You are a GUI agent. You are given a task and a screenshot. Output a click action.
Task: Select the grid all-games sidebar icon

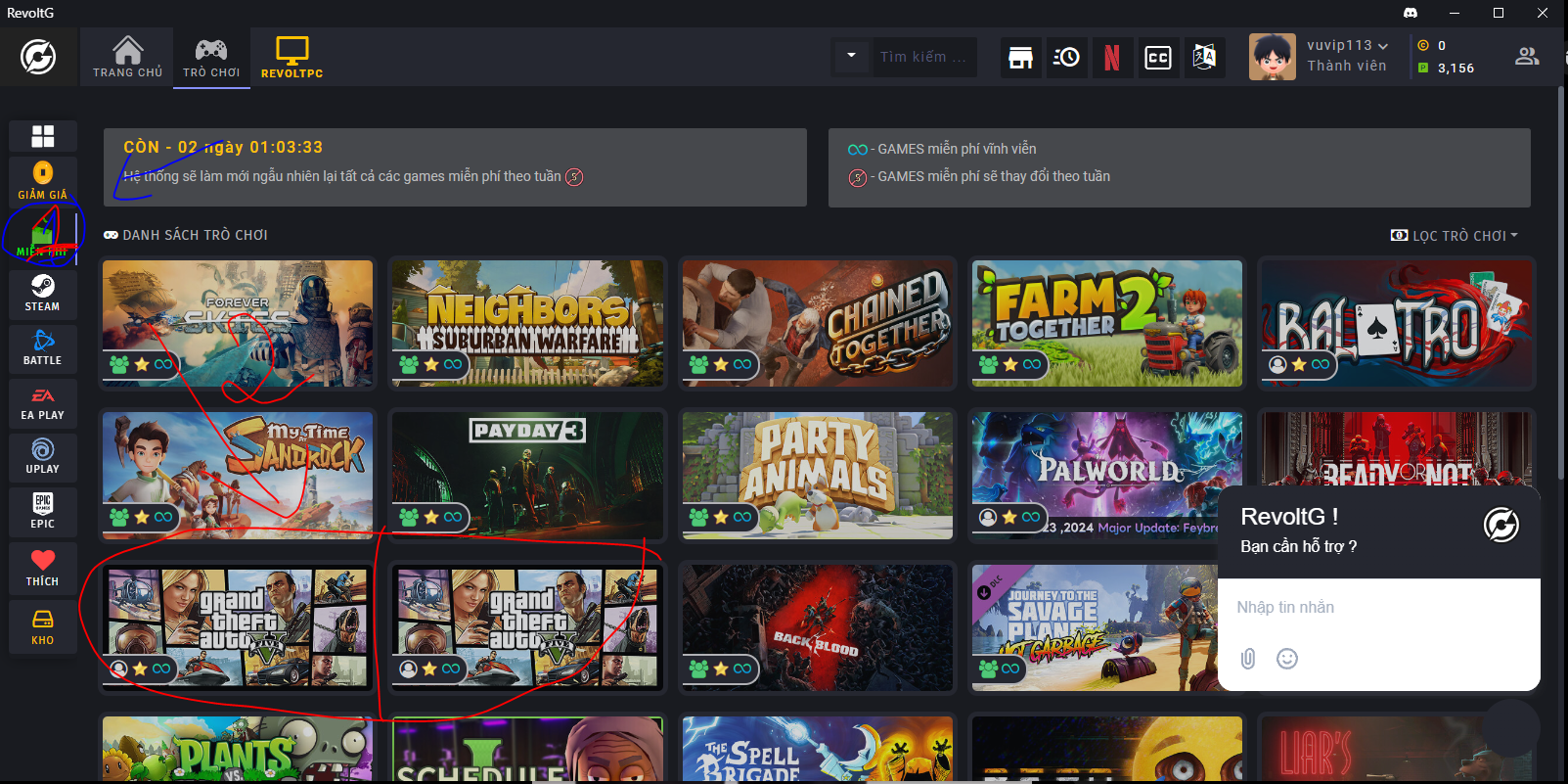(x=42, y=136)
